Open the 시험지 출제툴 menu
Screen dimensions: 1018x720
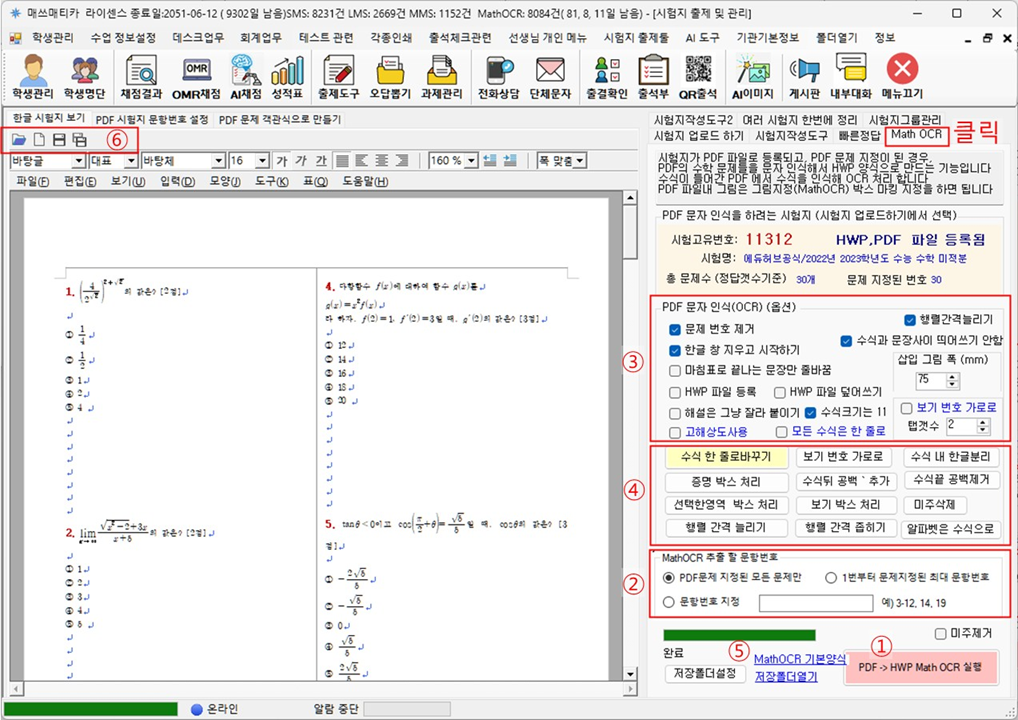(637, 38)
